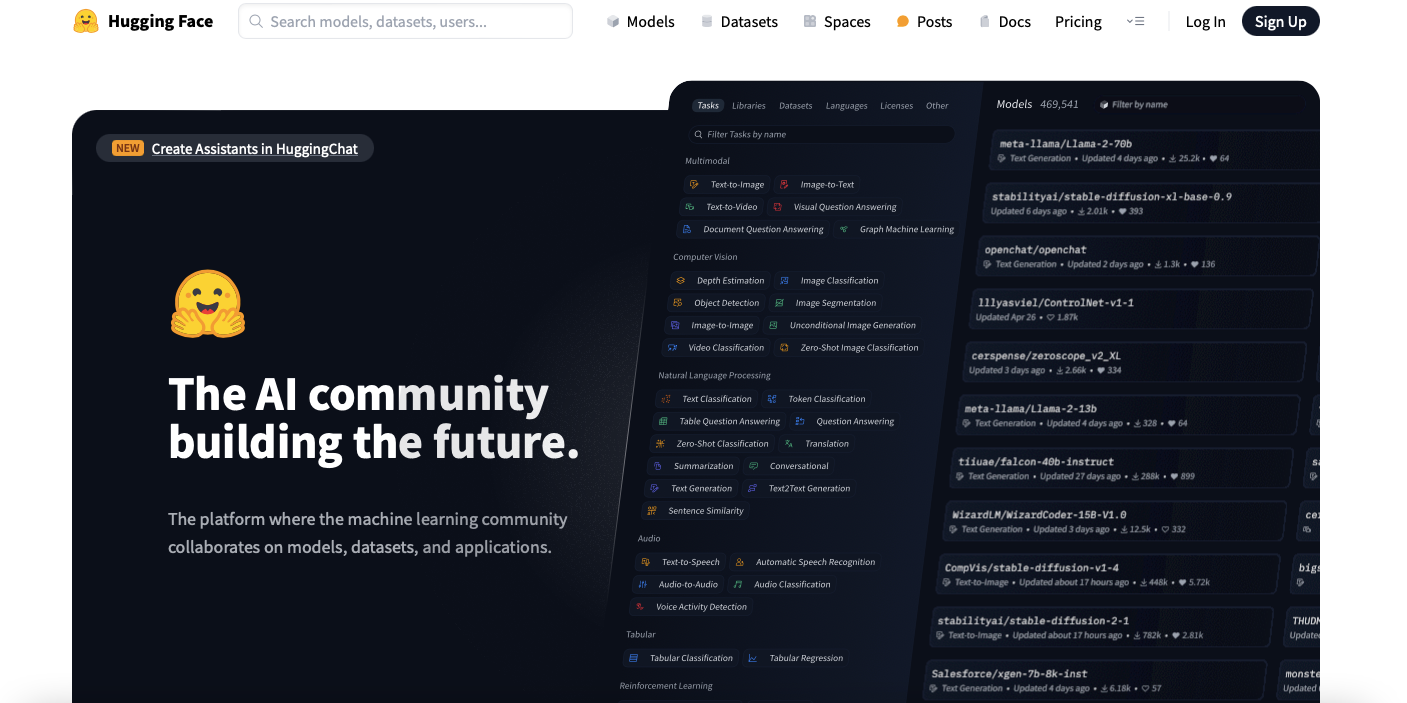Click the Log In link
Screen dimensions: 1407x703
click(1205, 21)
